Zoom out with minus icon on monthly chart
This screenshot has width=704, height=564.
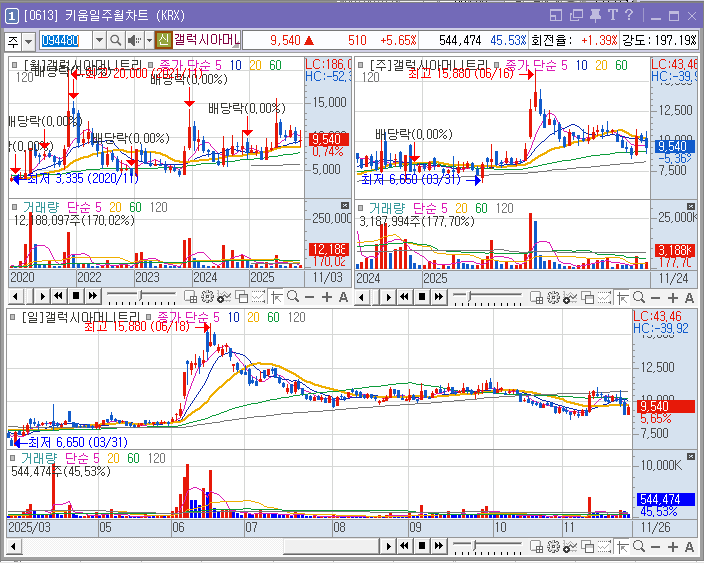pos(309,297)
